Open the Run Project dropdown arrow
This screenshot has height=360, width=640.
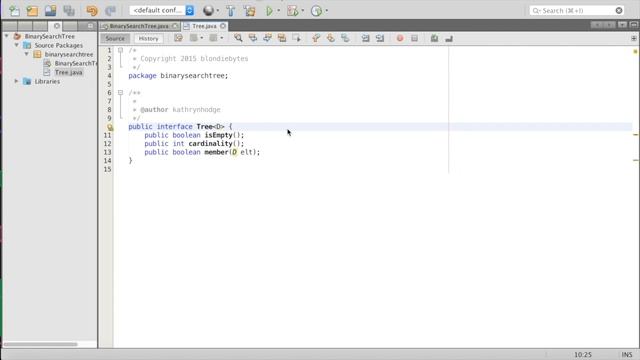point(279,11)
